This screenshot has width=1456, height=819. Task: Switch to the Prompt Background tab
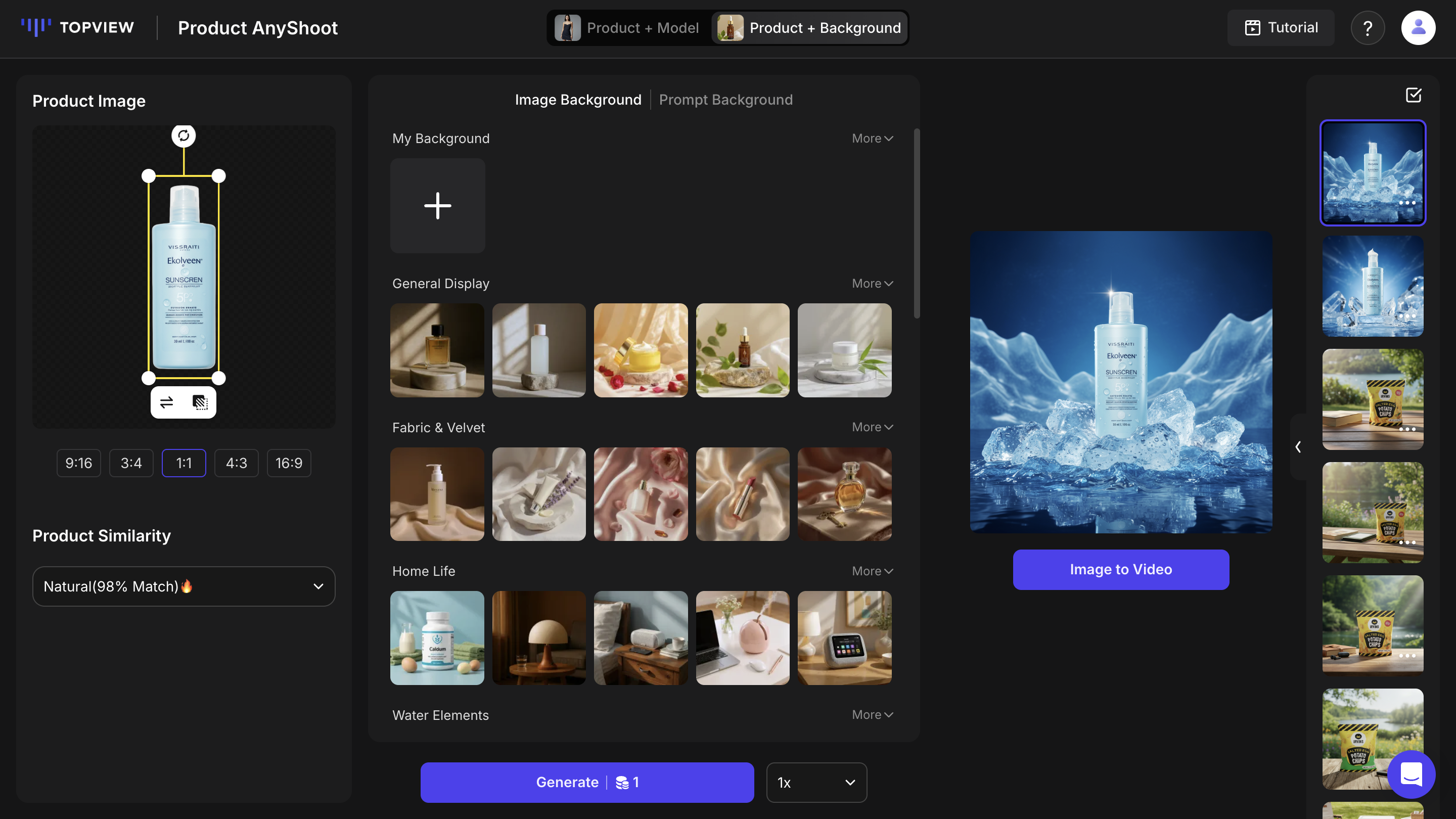(x=726, y=100)
